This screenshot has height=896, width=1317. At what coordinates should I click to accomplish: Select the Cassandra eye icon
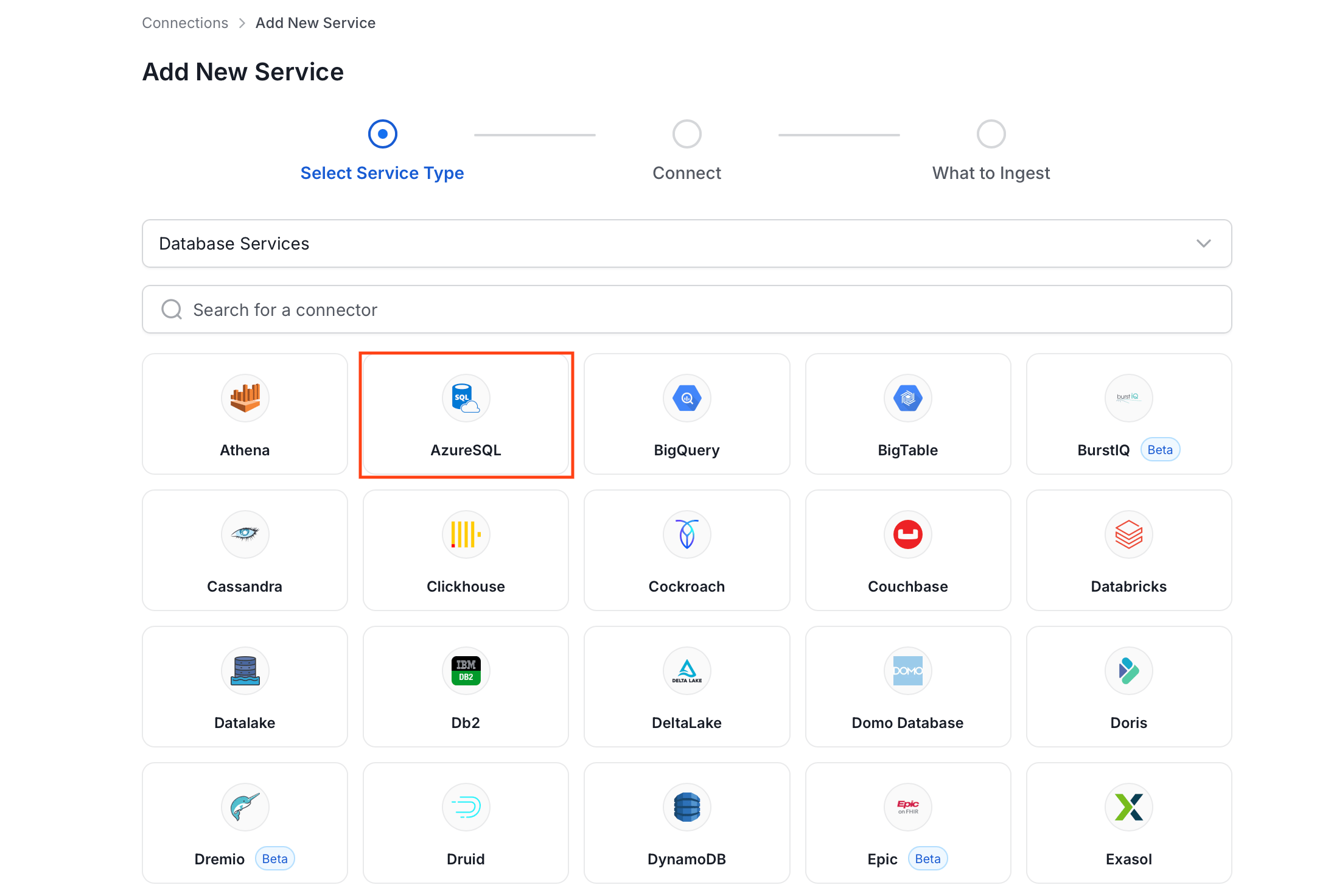pos(245,534)
